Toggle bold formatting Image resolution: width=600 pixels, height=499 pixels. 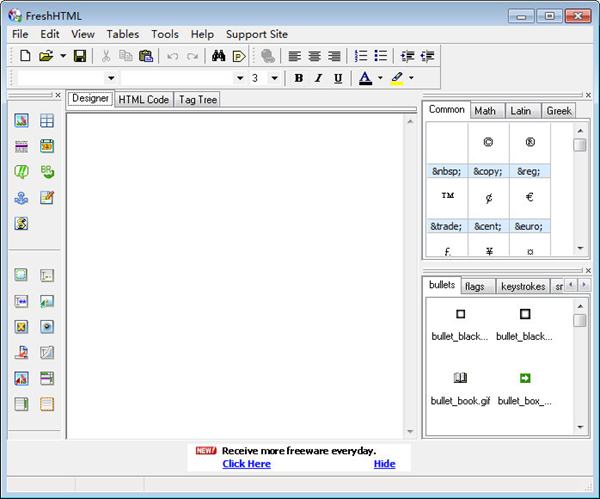tap(298, 78)
